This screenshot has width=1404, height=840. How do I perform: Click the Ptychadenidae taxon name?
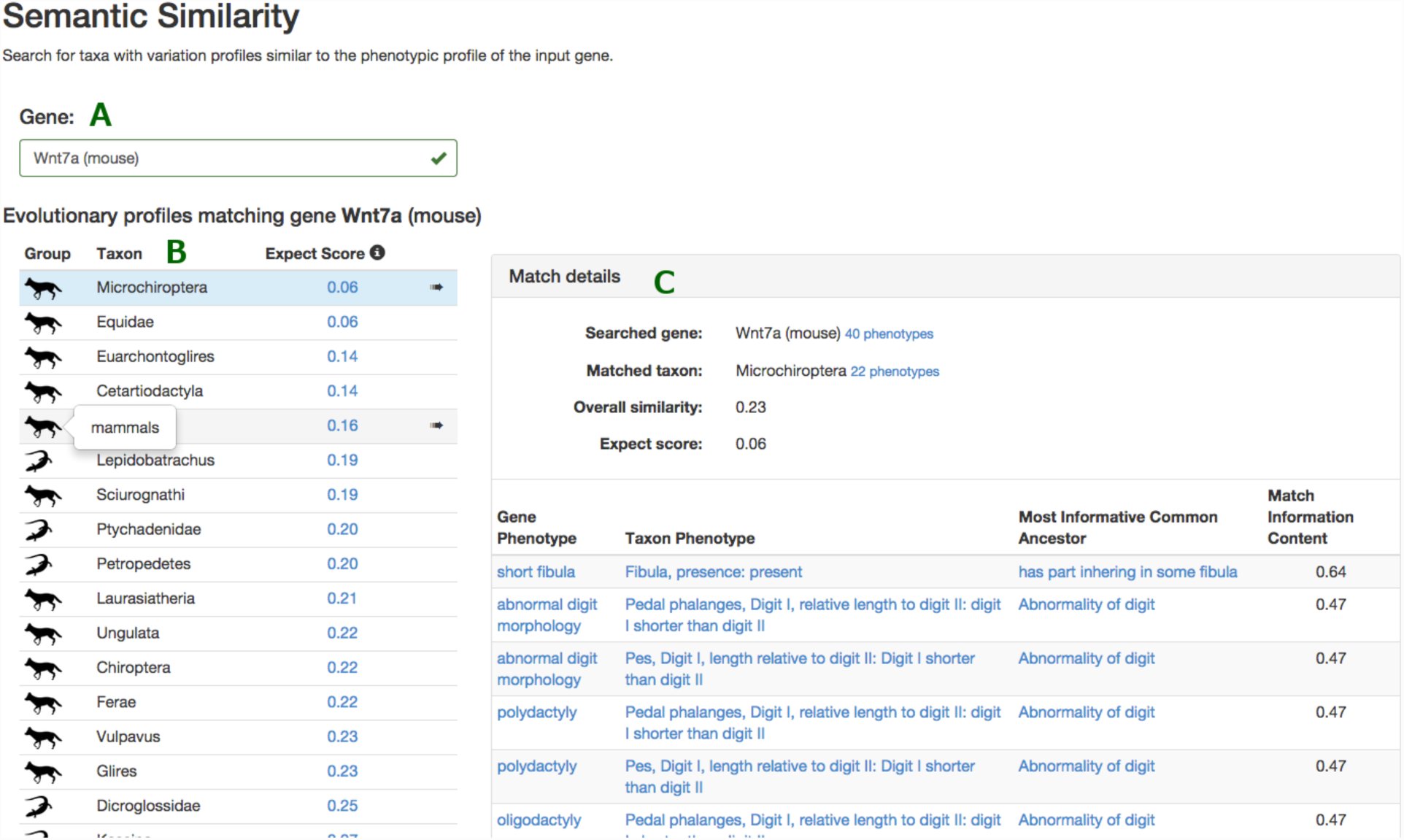148,529
